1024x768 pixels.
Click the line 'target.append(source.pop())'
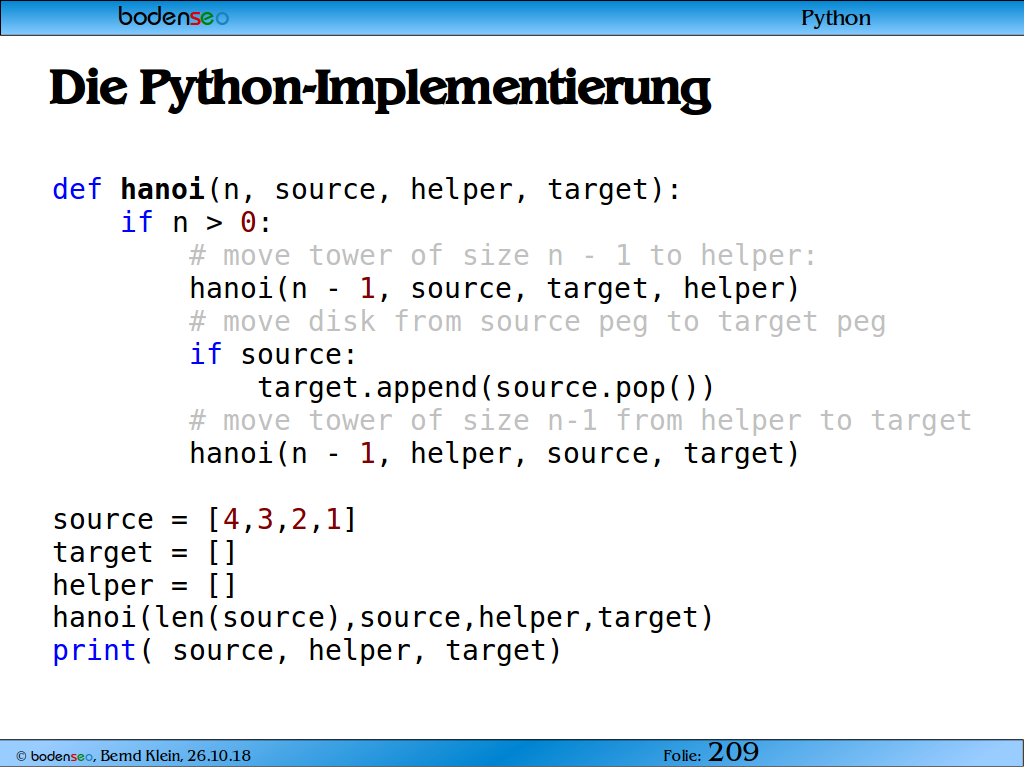click(x=486, y=388)
